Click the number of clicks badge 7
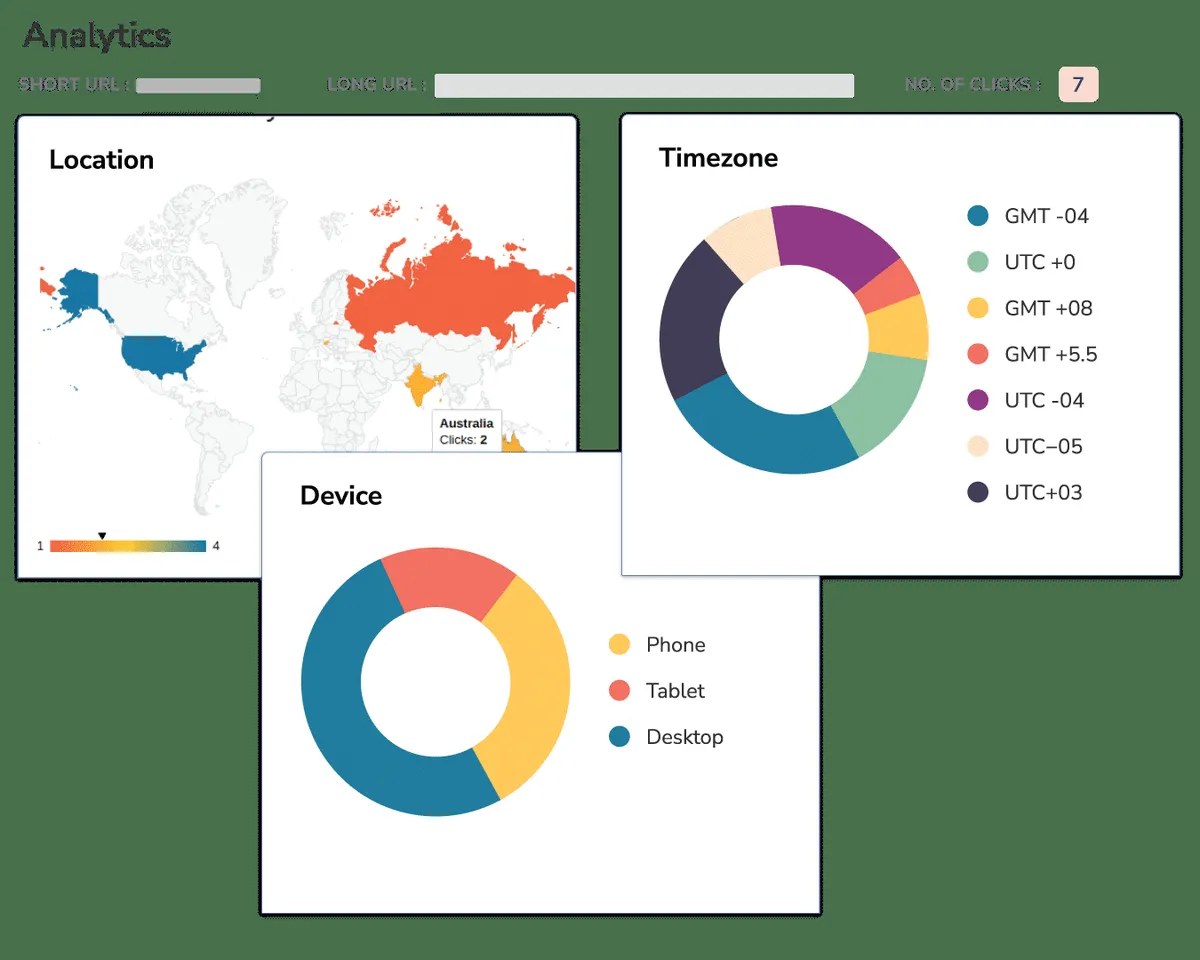Screen dimensions: 1200x960 1078,84
